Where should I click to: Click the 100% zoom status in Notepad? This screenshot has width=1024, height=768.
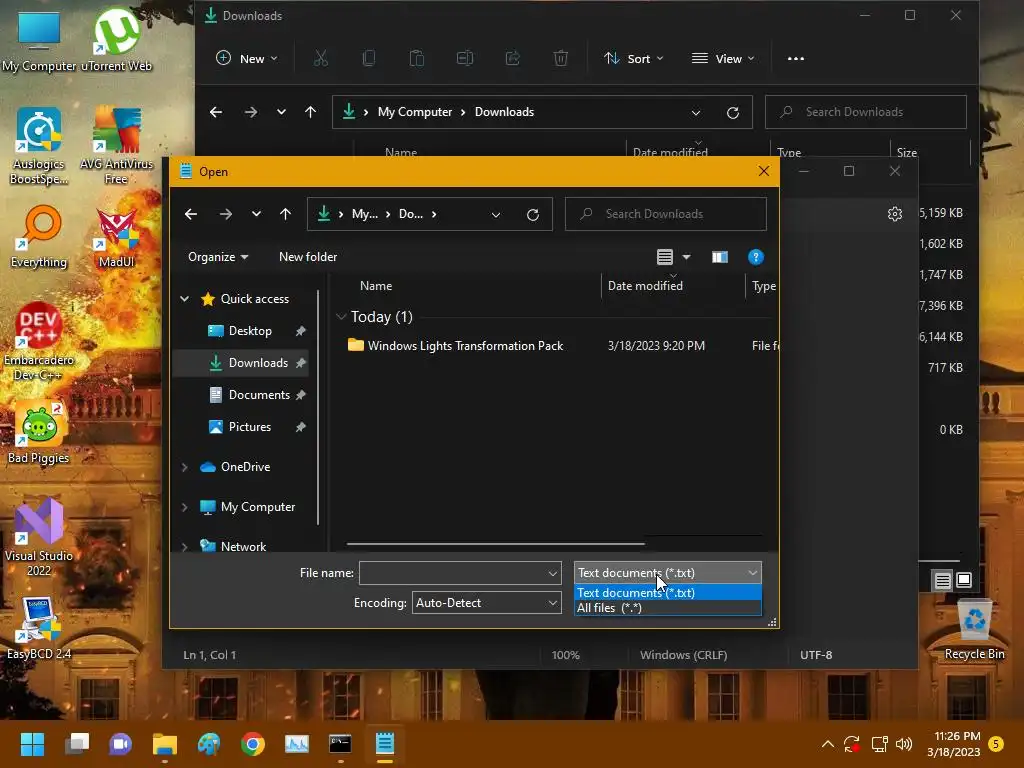click(x=565, y=654)
